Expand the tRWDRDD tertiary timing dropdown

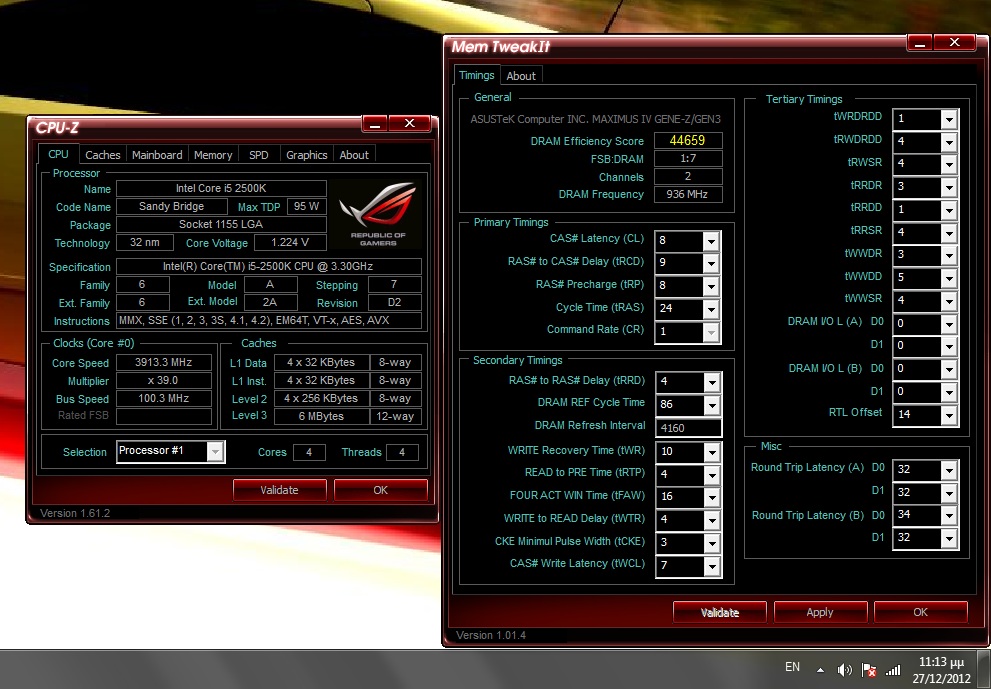(x=949, y=142)
